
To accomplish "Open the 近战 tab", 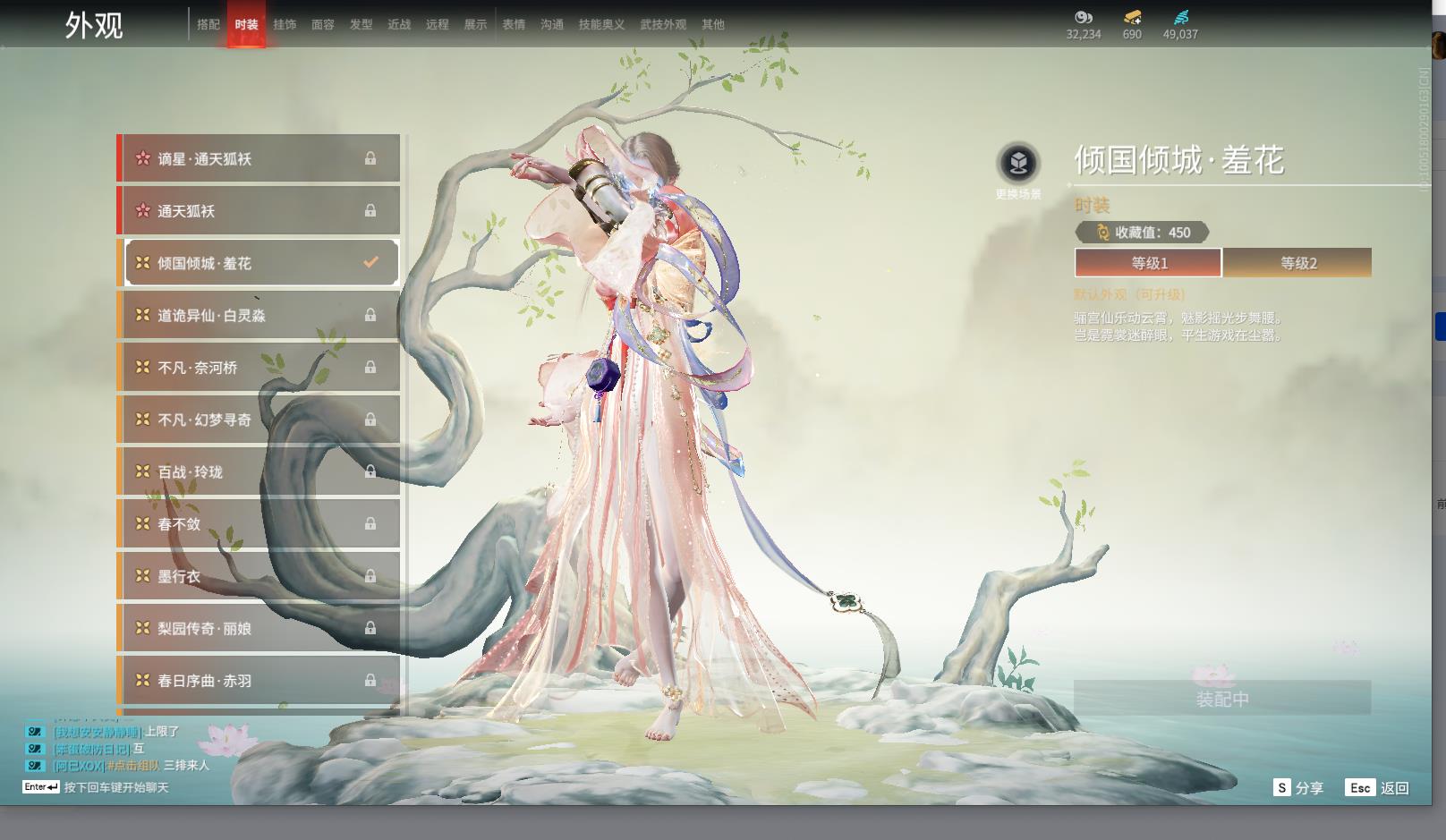I will coord(399,24).
